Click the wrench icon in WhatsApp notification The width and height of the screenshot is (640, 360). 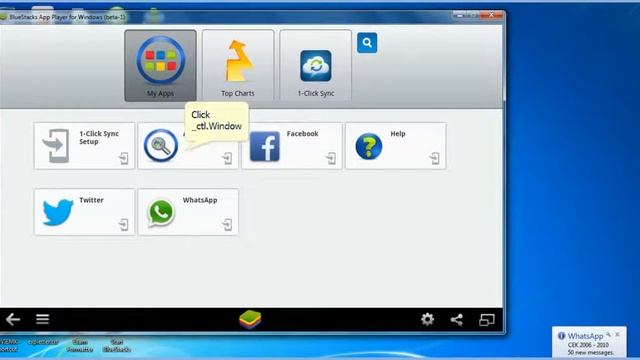(x=608, y=335)
